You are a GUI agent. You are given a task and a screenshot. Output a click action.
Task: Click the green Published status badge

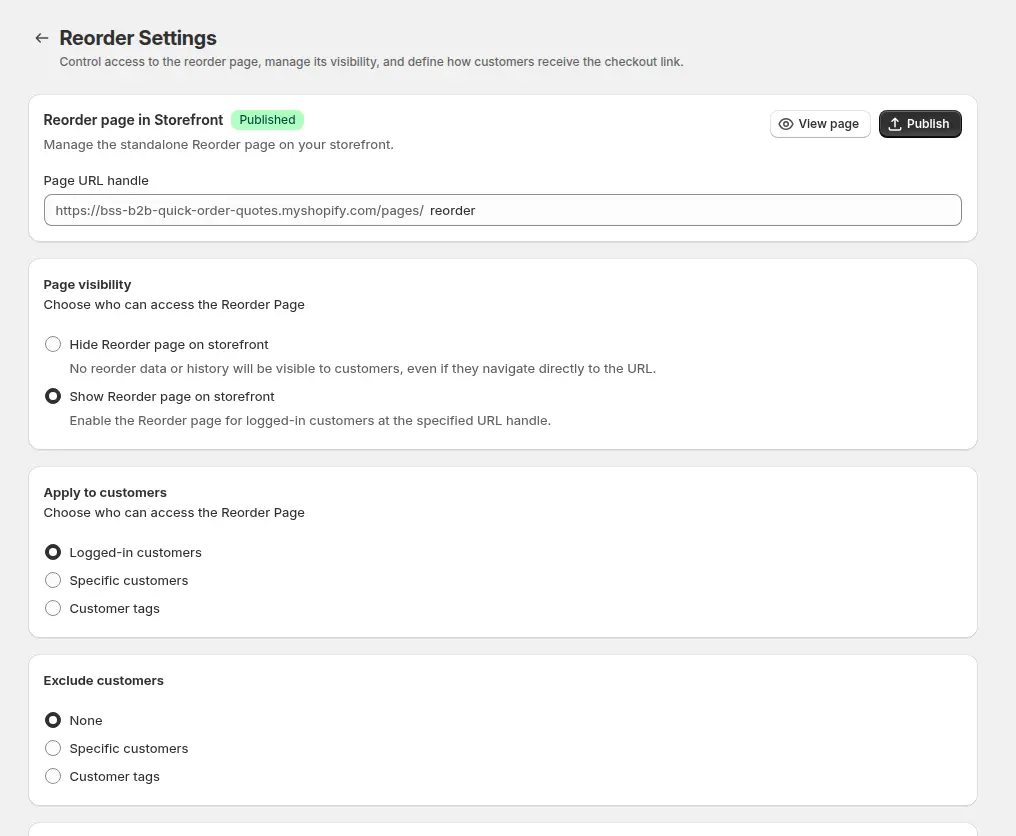pyautogui.click(x=267, y=120)
